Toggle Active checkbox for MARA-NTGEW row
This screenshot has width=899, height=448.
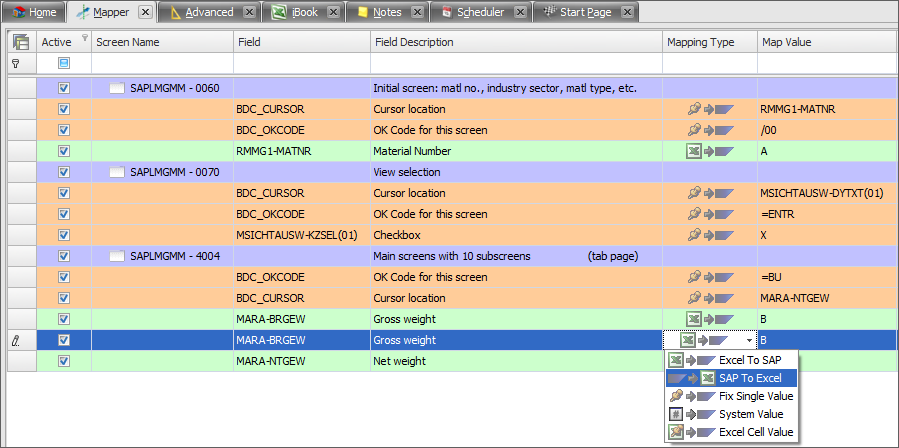coord(64,361)
